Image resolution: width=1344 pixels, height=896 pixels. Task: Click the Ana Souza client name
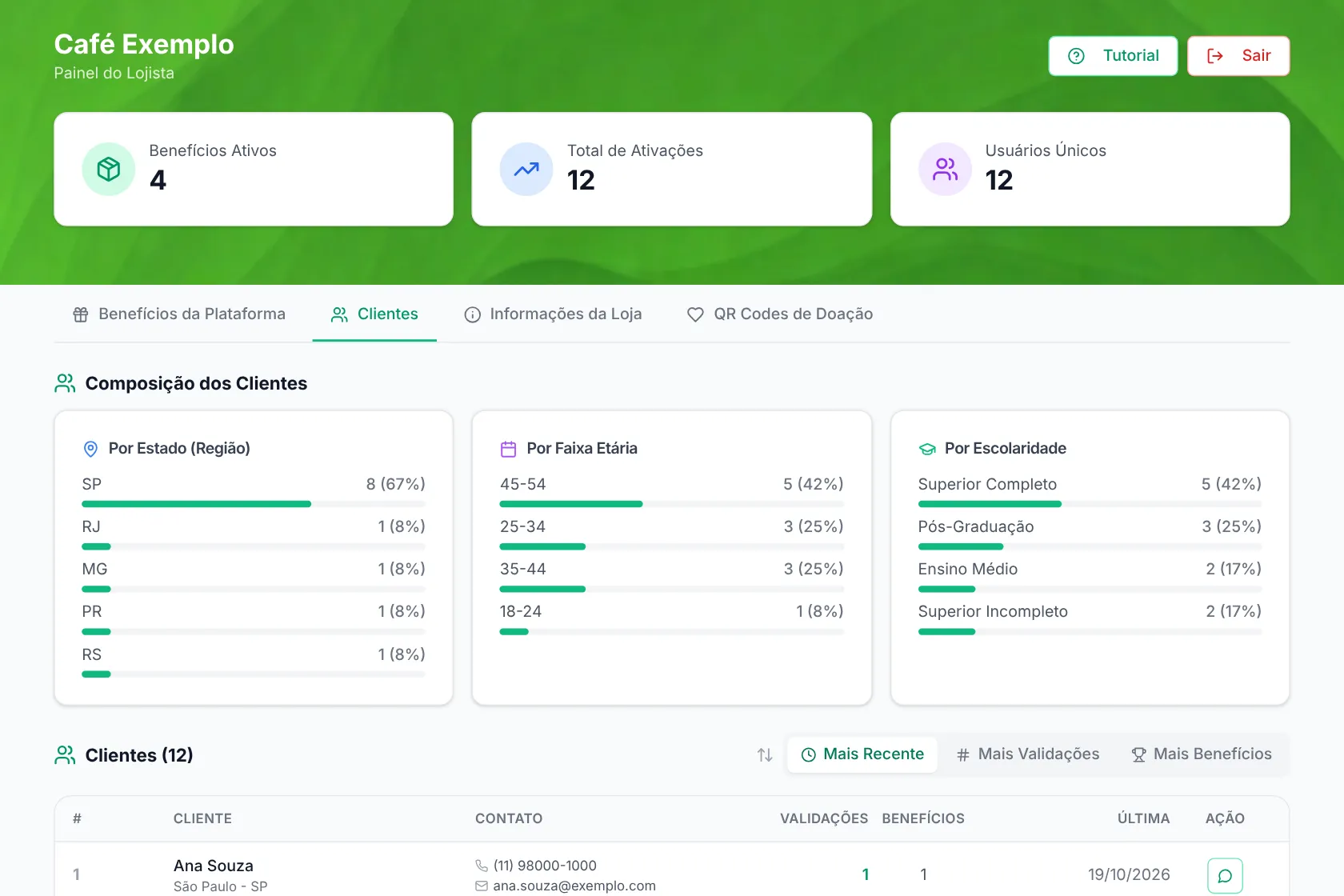click(x=214, y=866)
